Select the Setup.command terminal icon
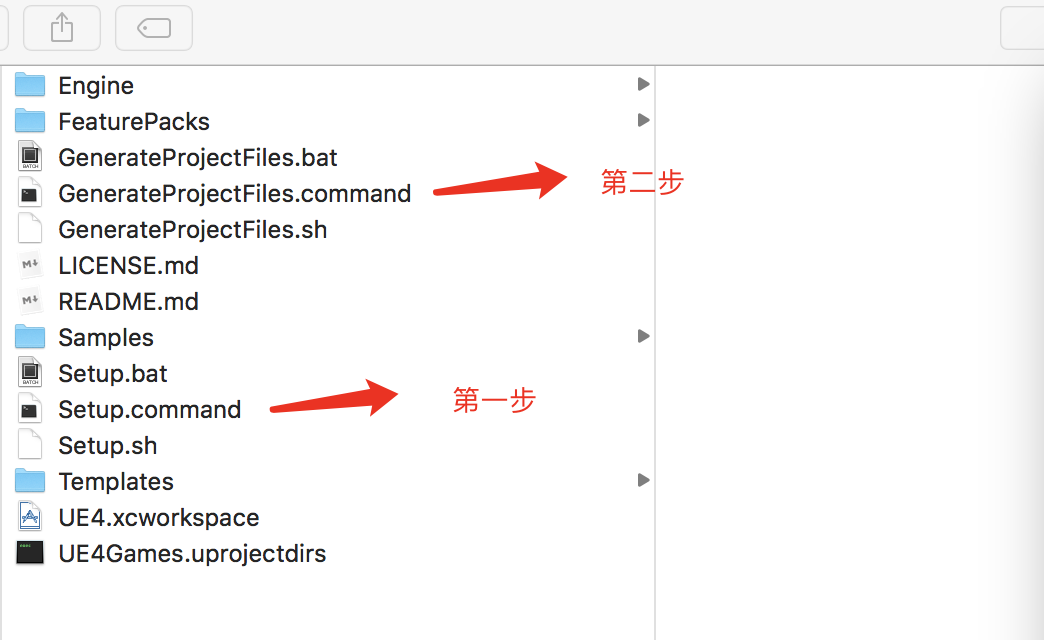The width and height of the screenshot is (1044, 640). [30, 409]
